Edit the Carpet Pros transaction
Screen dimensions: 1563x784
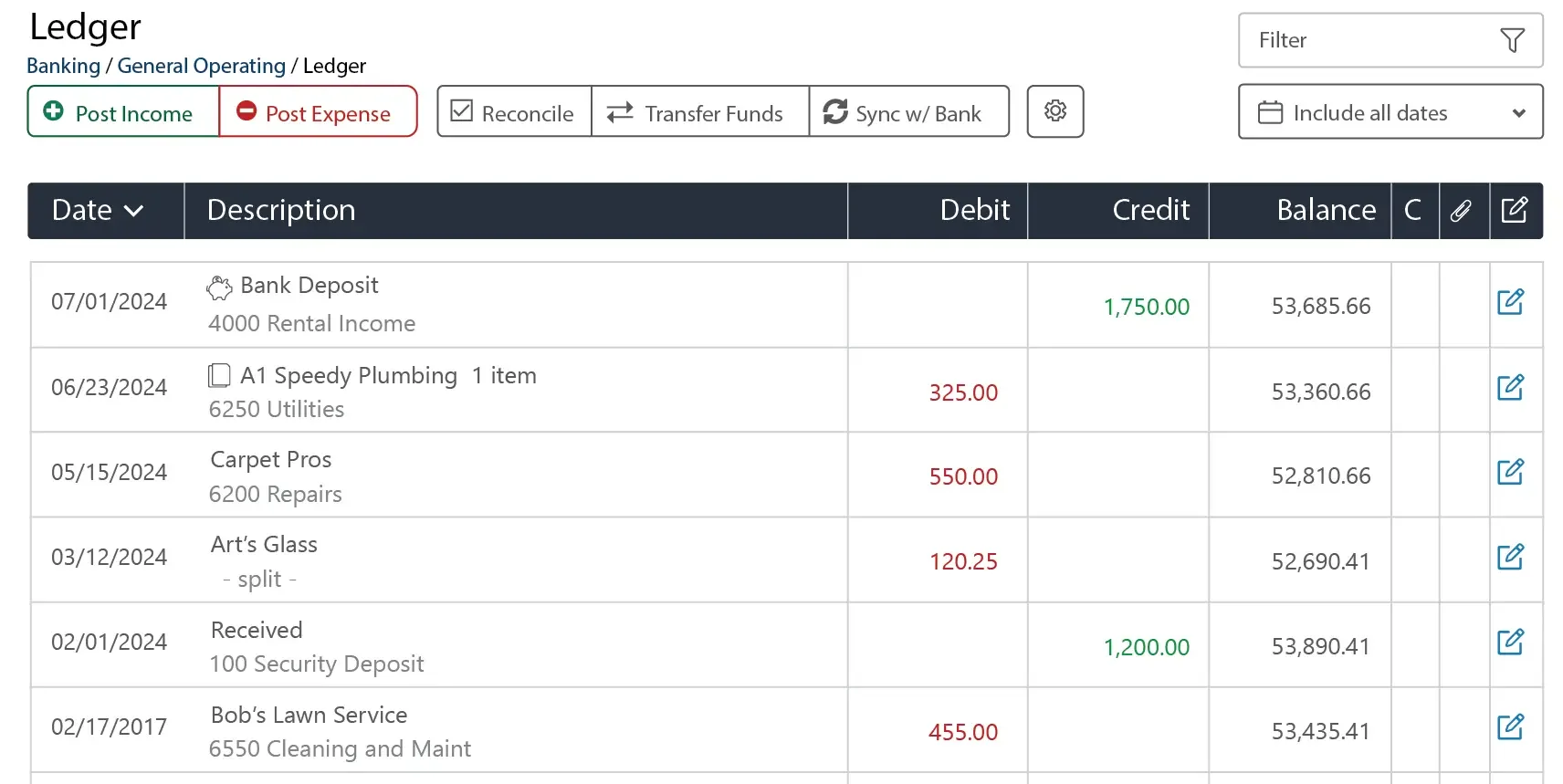pyautogui.click(x=1510, y=472)
